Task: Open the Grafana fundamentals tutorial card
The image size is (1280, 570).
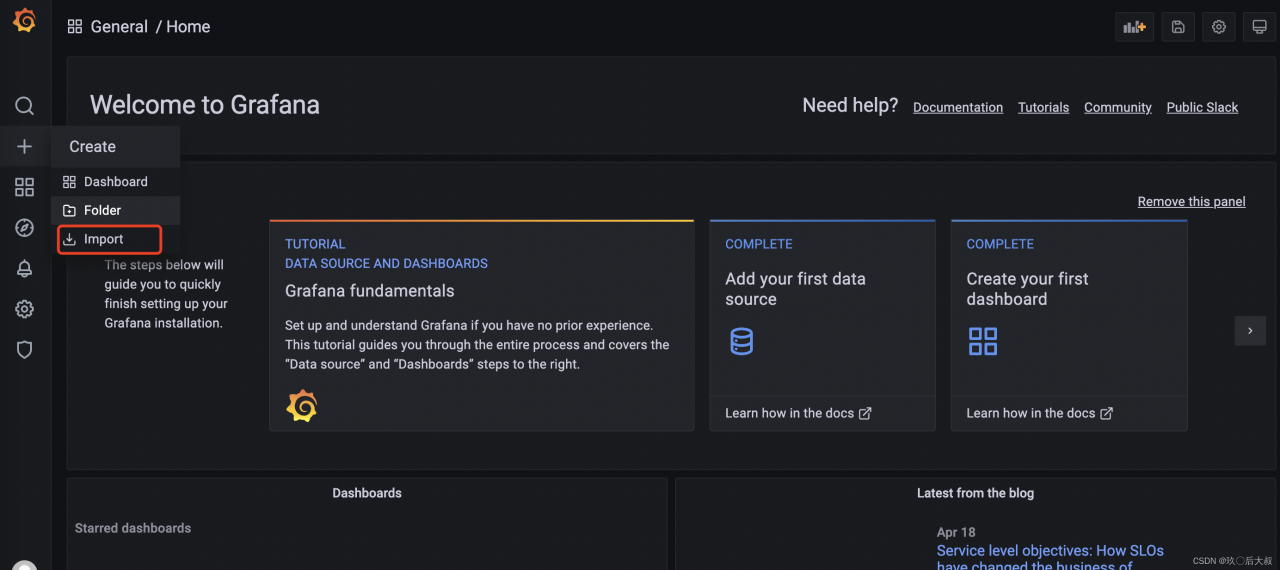Action: coord(482,326)
